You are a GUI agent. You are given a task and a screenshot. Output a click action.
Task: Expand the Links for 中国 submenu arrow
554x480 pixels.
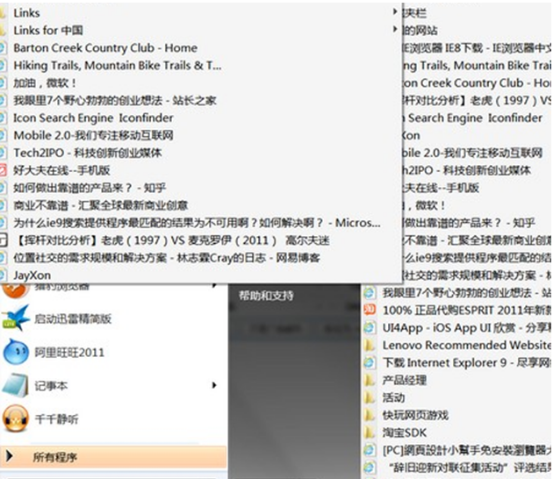(395, 29)
